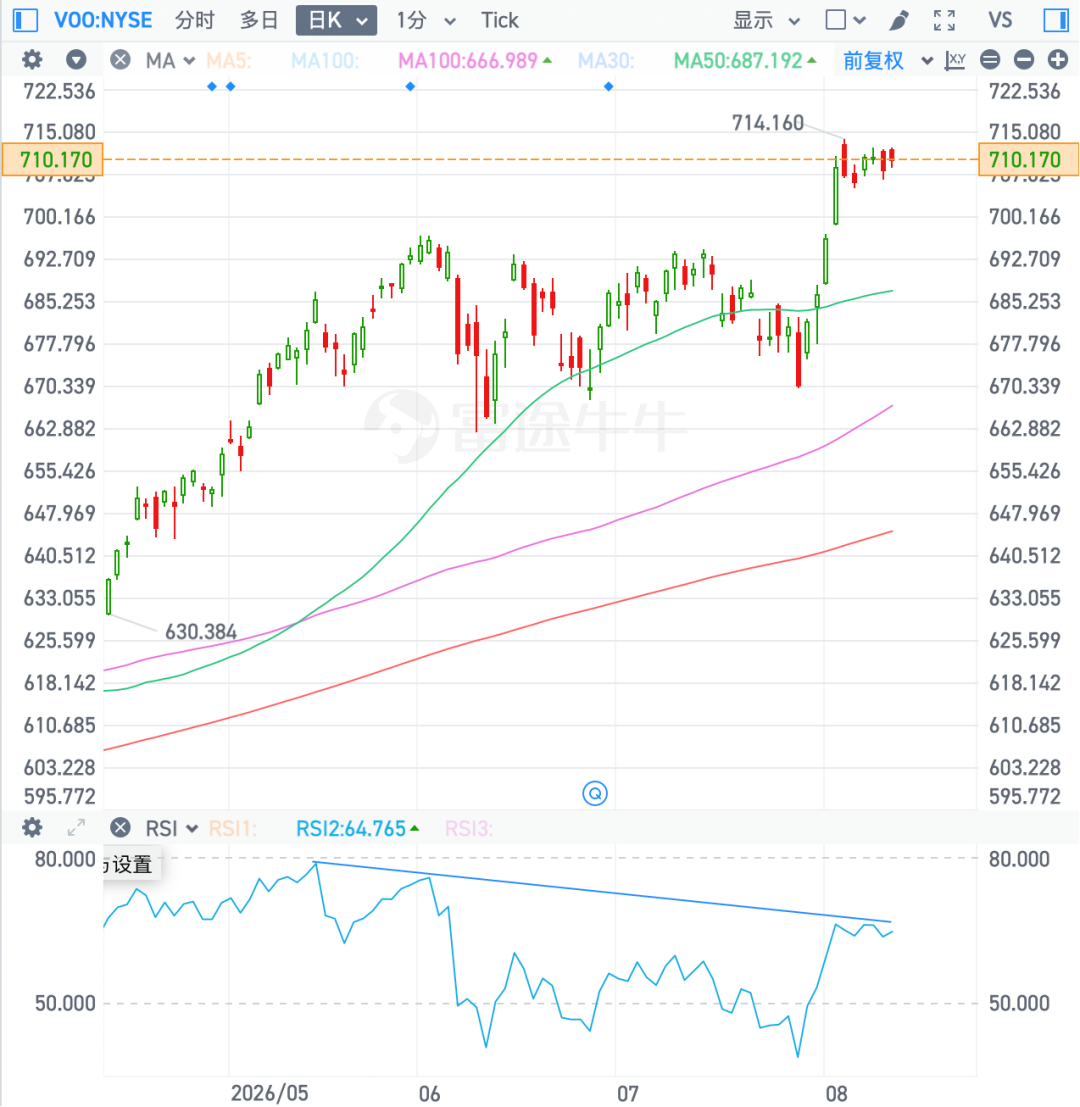Toggle the left sidebar panel icon
This screenshot has width=1080, height=1107.
[25, 20]
